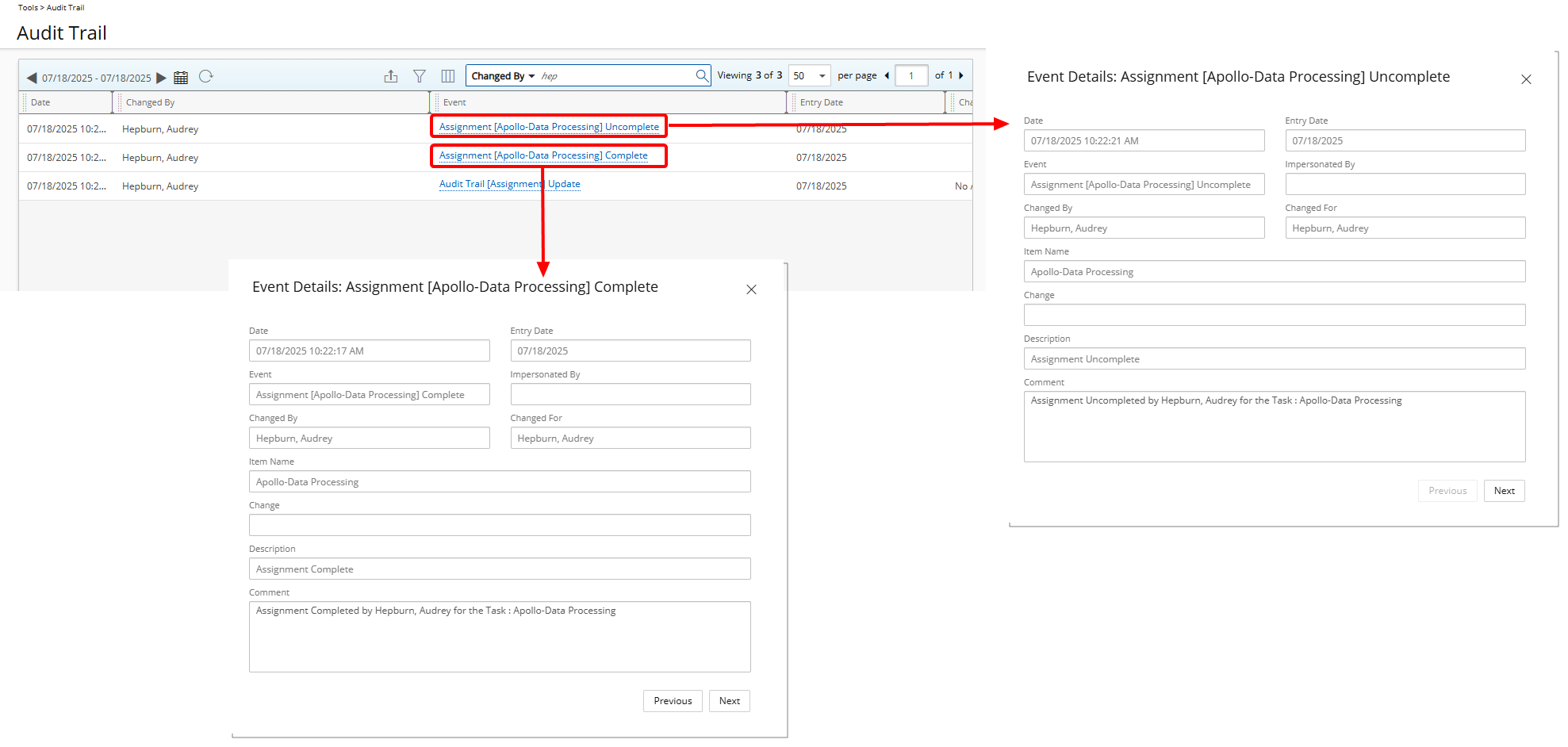Click the previous page arrow in pagination

point(886,75)
